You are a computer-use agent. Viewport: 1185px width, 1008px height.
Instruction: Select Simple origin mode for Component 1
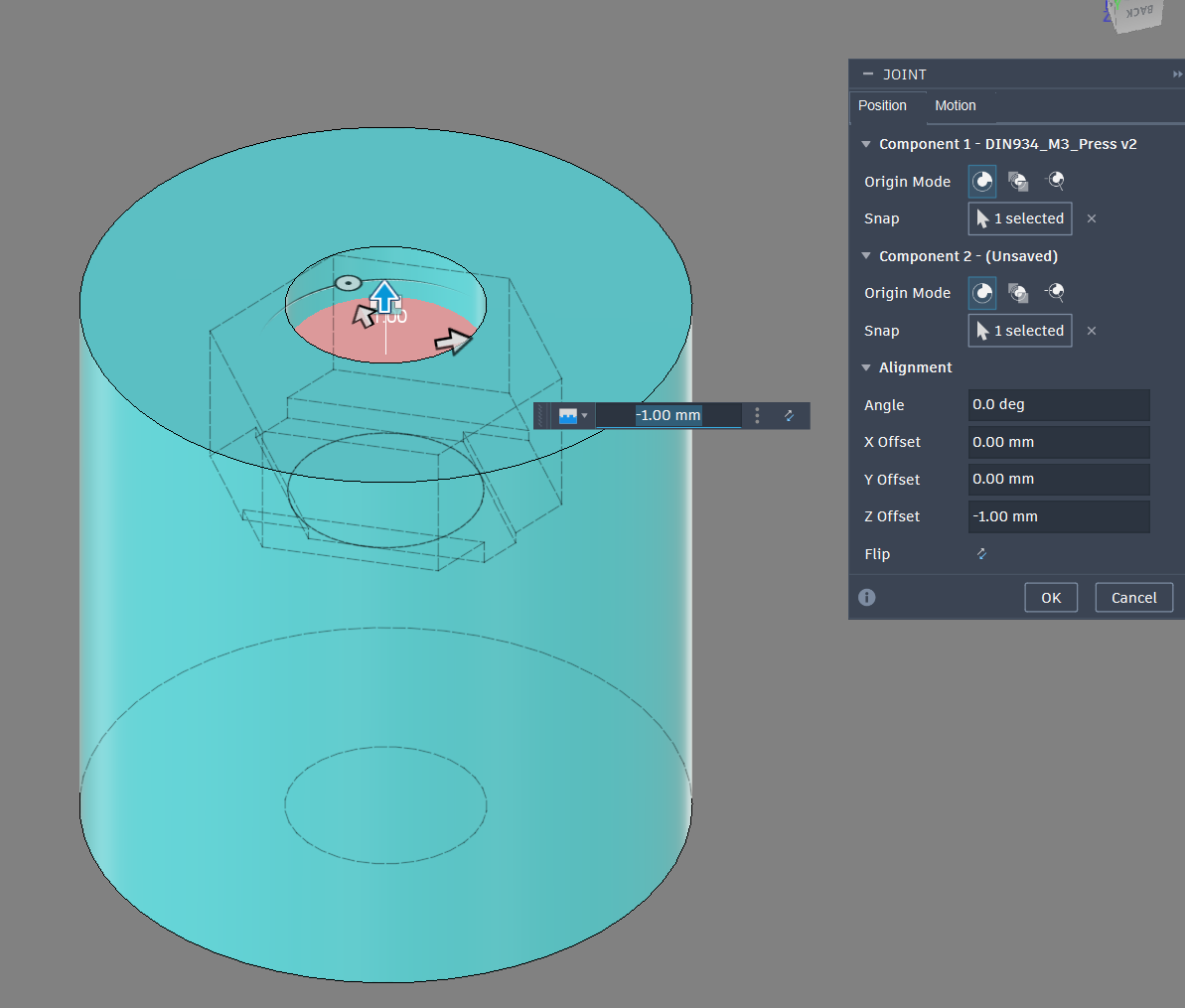click(x=981, y=182)
